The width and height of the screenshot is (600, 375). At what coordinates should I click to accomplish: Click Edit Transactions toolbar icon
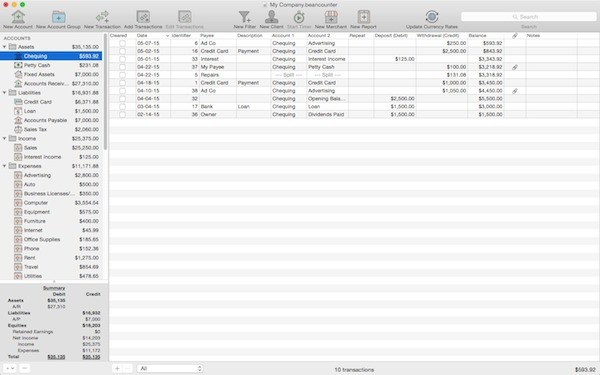point(184,17)
